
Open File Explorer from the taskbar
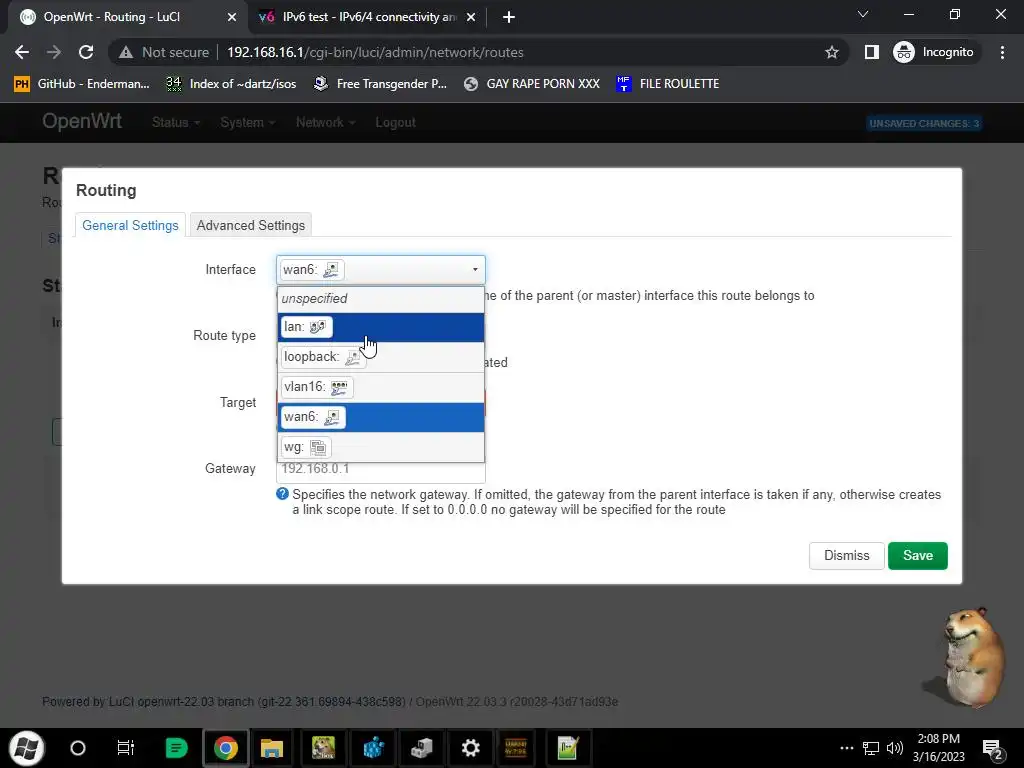click(272, 748)
